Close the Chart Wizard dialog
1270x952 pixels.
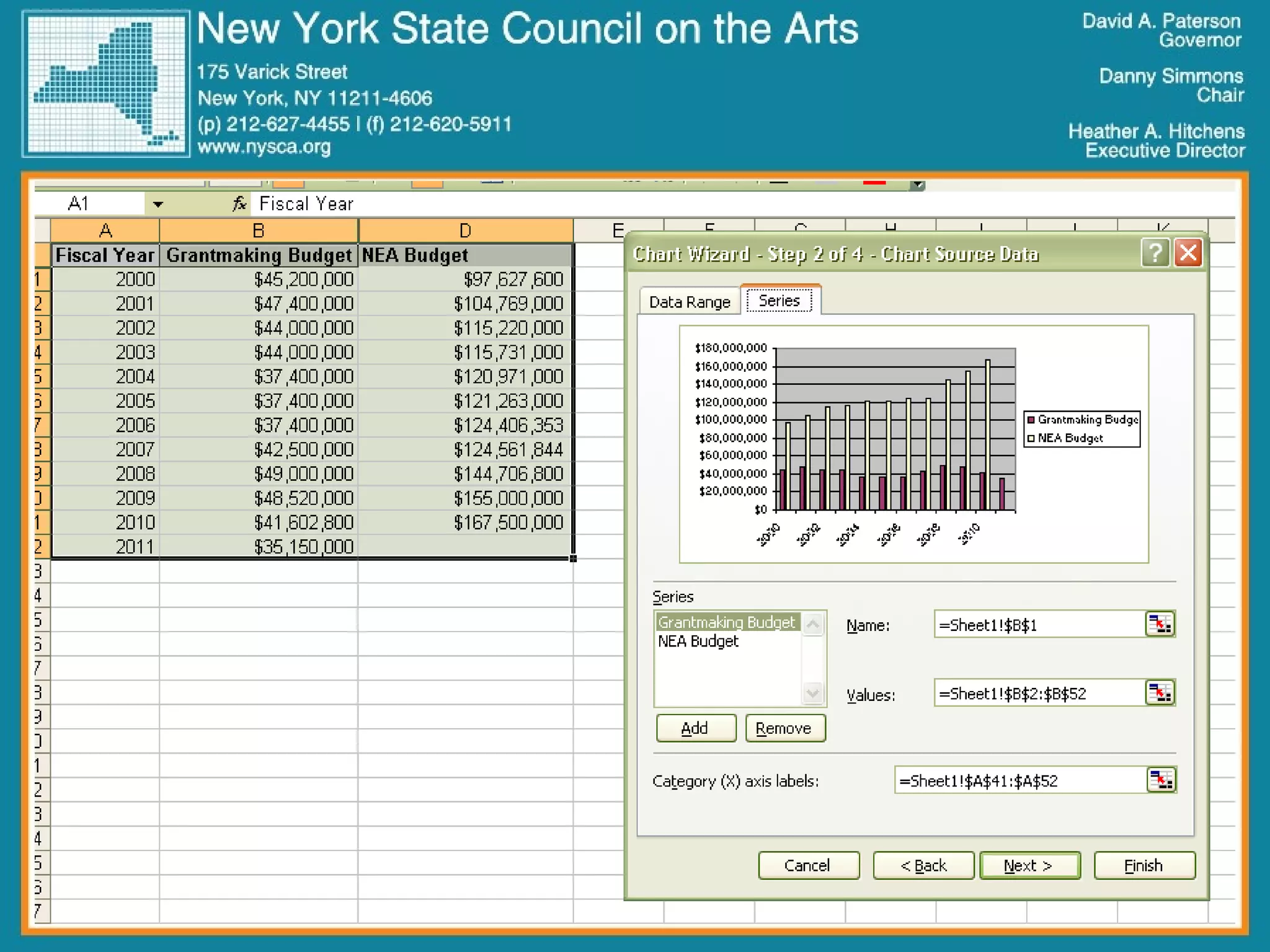[1188, 253]
